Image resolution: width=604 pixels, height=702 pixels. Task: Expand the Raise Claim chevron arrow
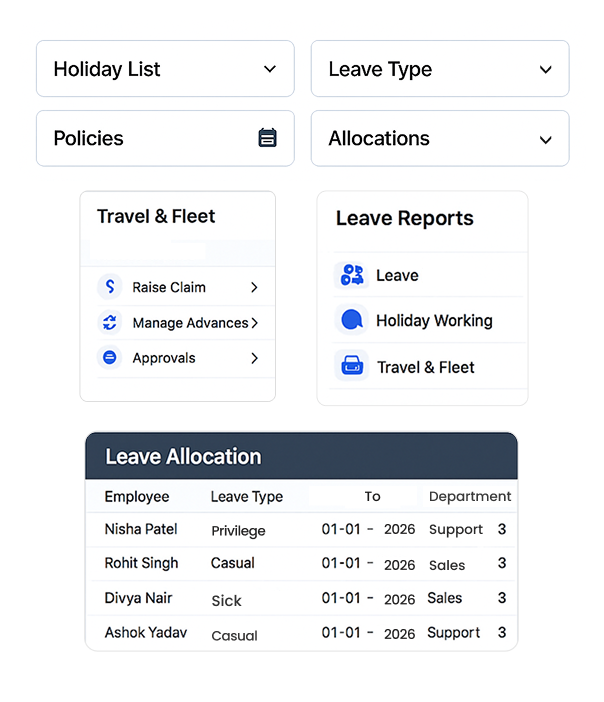coord(254,287)
